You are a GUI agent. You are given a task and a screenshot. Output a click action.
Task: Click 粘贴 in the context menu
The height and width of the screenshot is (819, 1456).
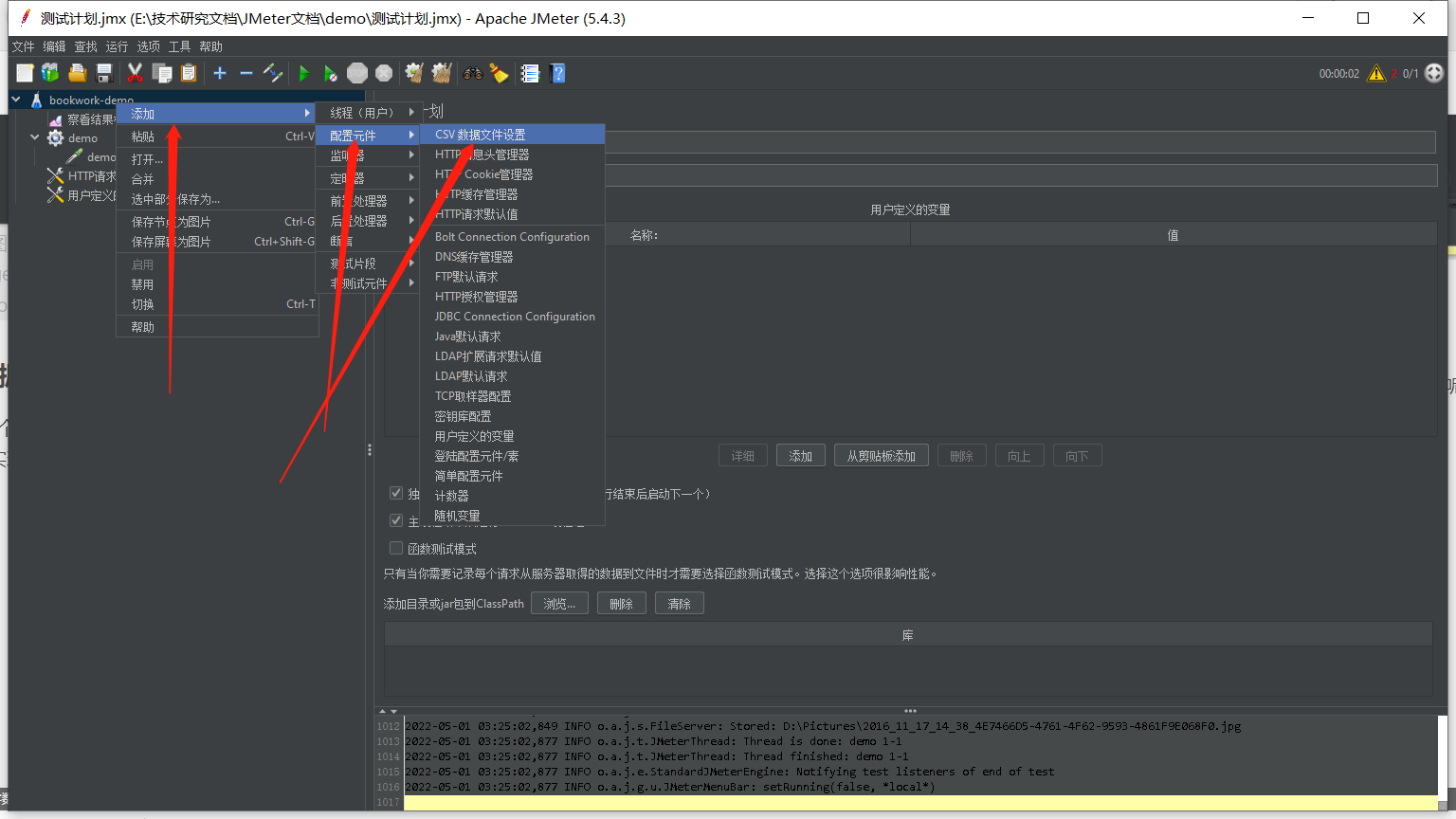218,136
